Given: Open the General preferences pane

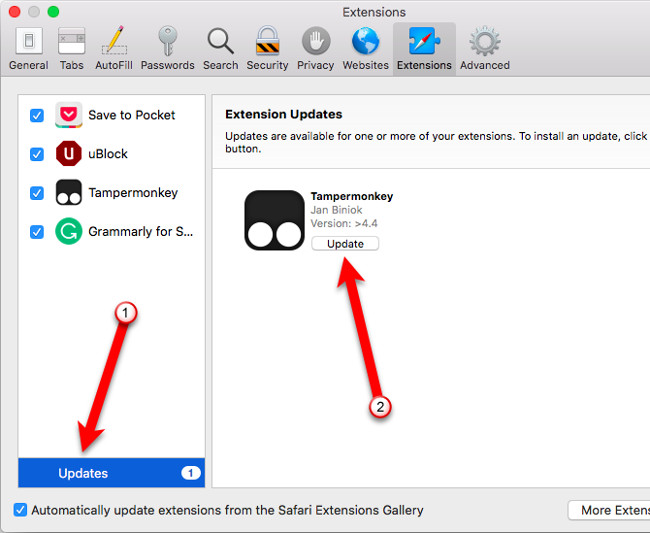Looking at the screenshot, I should pos(29,48).
